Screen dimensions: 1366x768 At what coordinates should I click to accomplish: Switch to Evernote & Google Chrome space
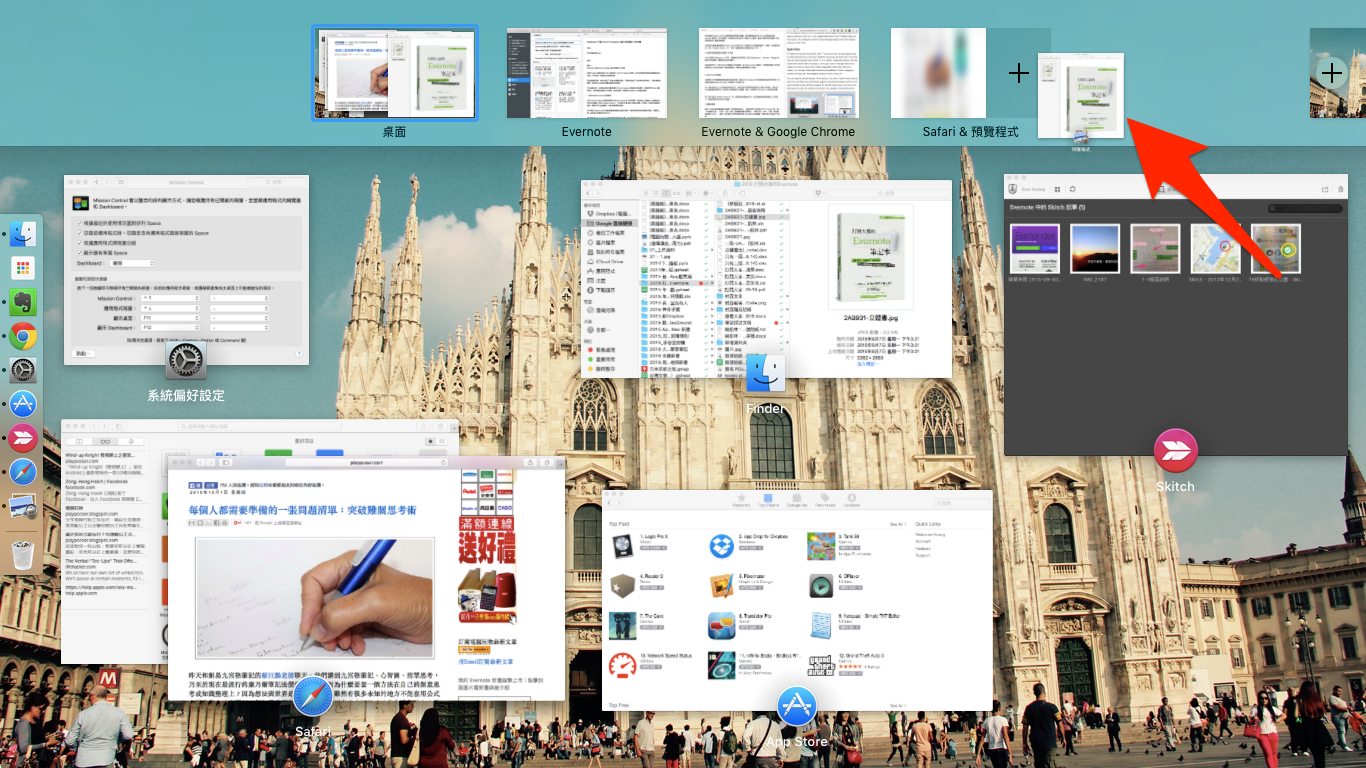point(778,73)
